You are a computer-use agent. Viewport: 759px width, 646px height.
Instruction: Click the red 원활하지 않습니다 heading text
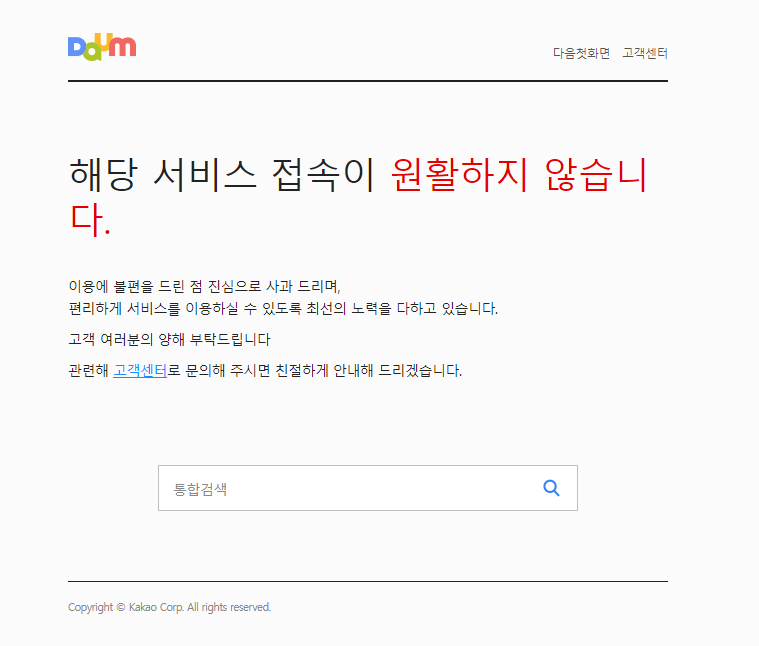519,175
